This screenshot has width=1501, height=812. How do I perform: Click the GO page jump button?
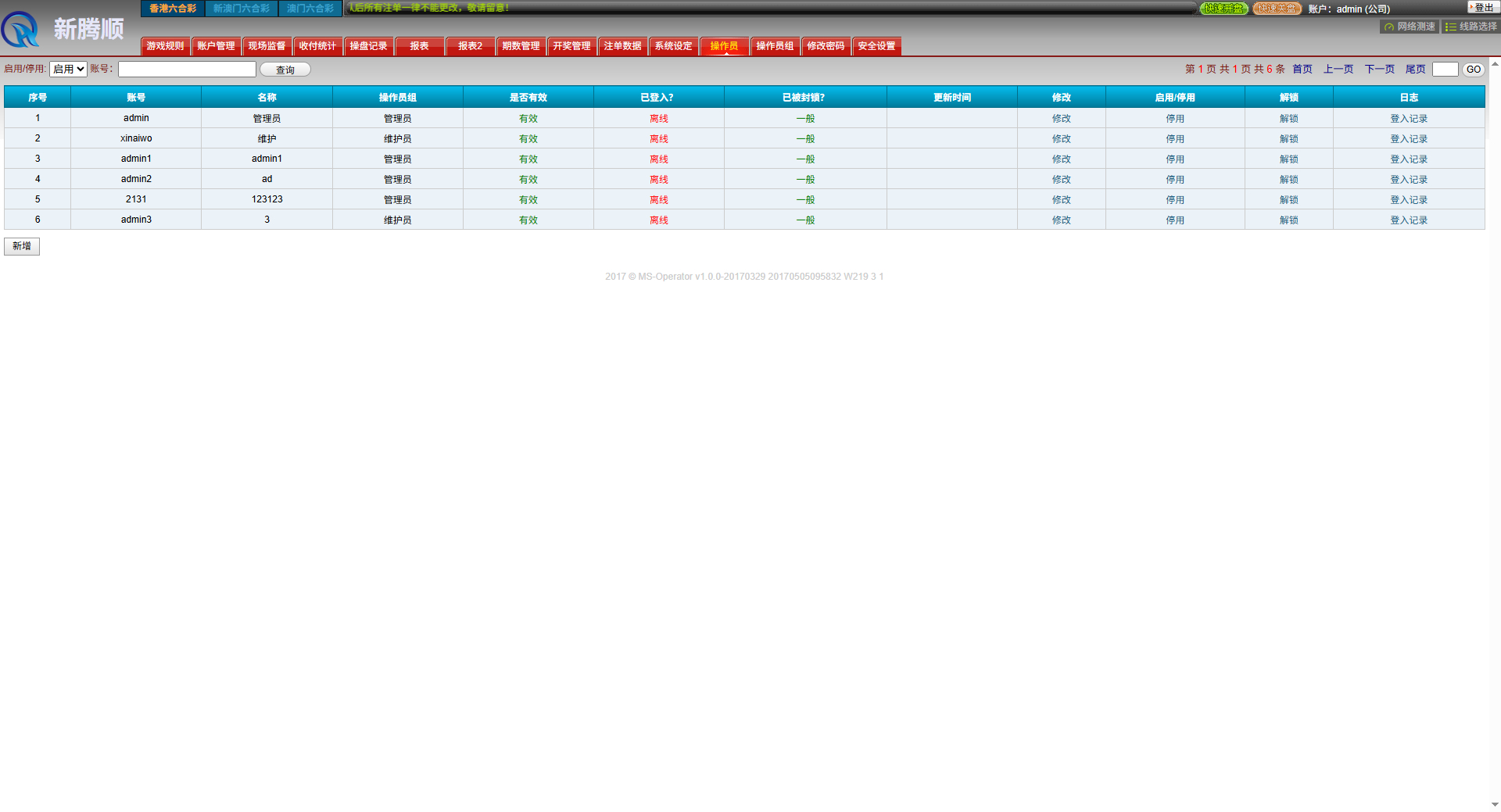pyautogui.click(x=1473, y=70)
